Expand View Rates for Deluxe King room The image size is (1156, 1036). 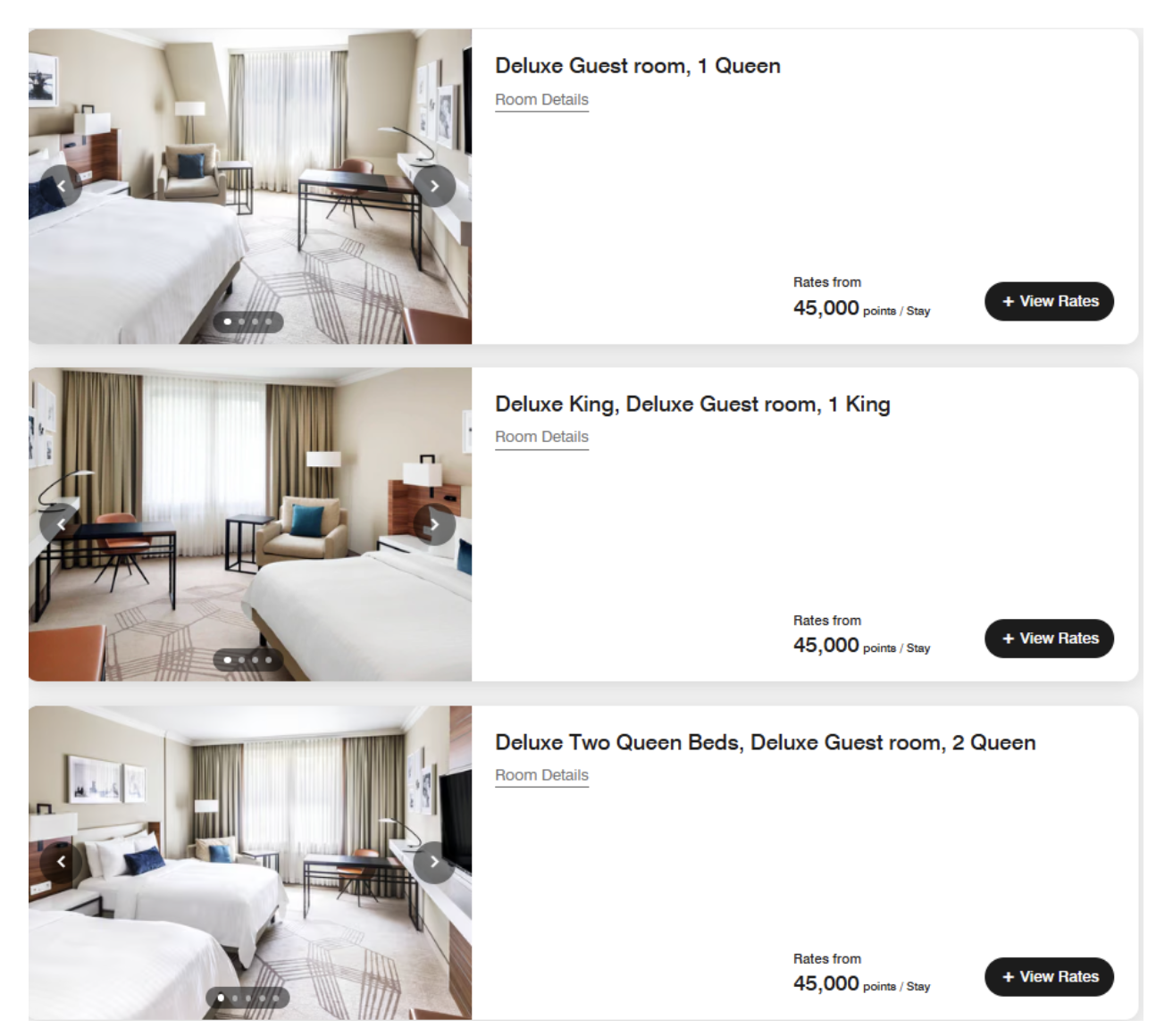(x=1049, y=639)
